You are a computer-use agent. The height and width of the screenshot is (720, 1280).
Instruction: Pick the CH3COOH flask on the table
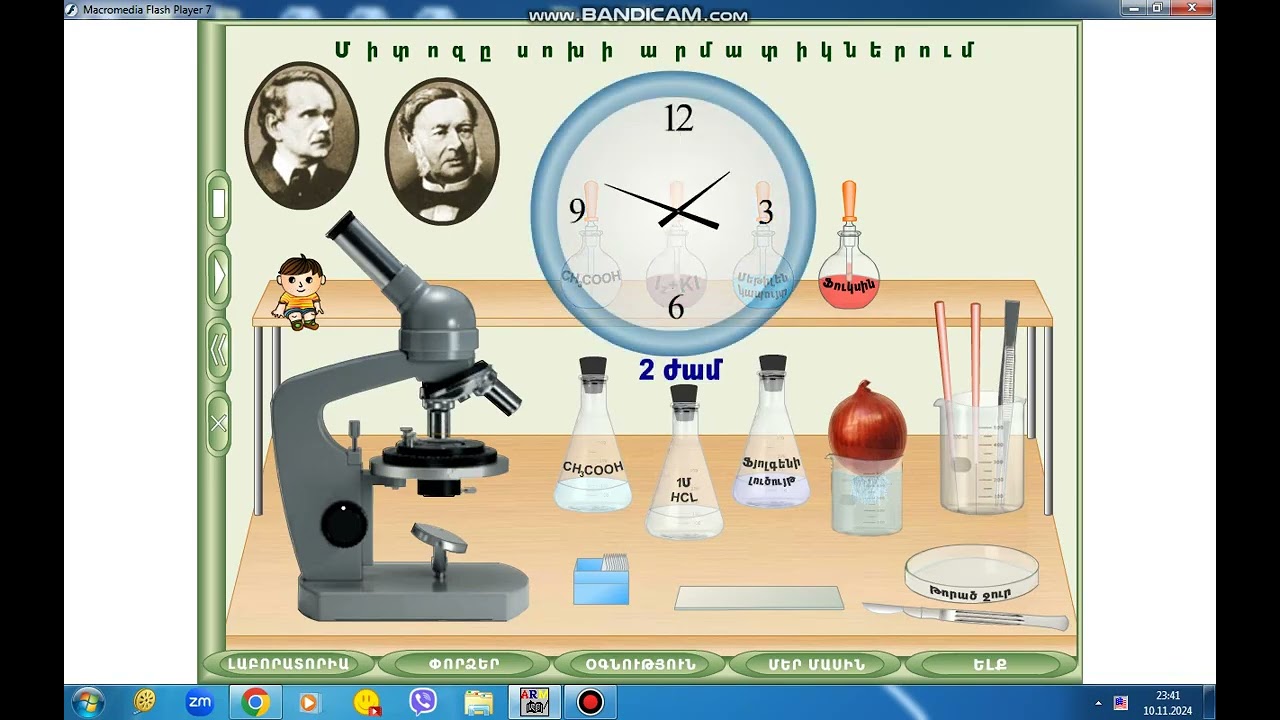(x=593, y=434)
